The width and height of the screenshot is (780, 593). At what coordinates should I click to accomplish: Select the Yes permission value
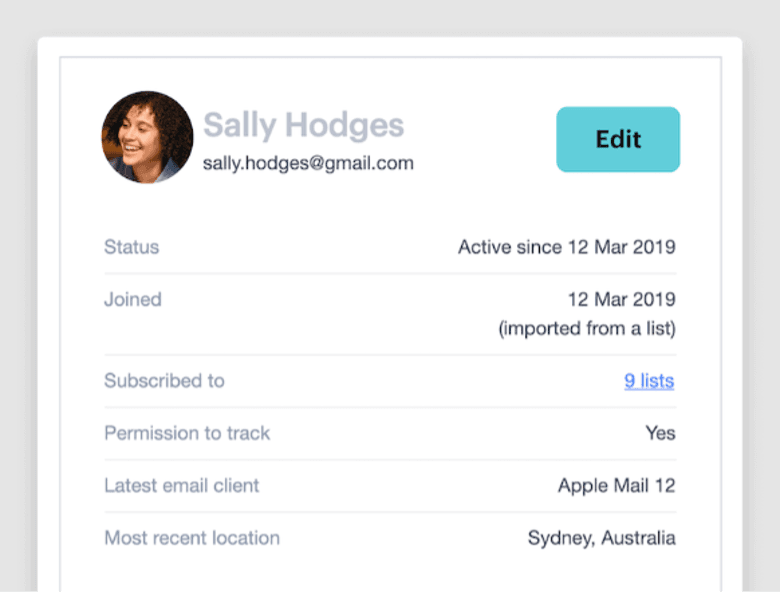(x=660, y=433)
